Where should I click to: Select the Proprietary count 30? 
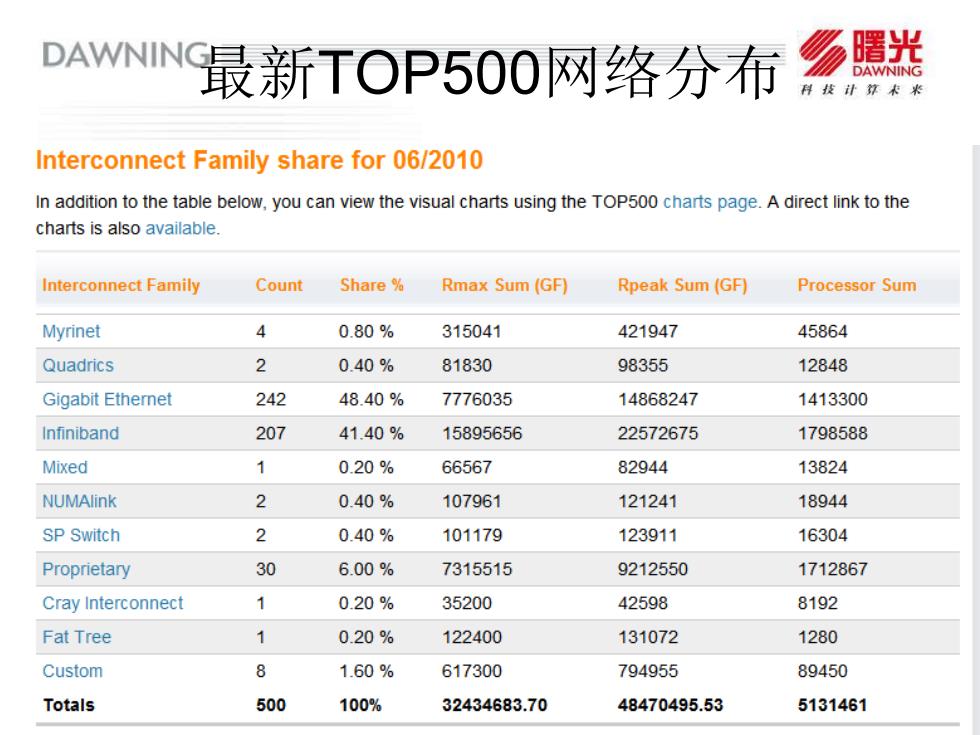tap(266, 569)
